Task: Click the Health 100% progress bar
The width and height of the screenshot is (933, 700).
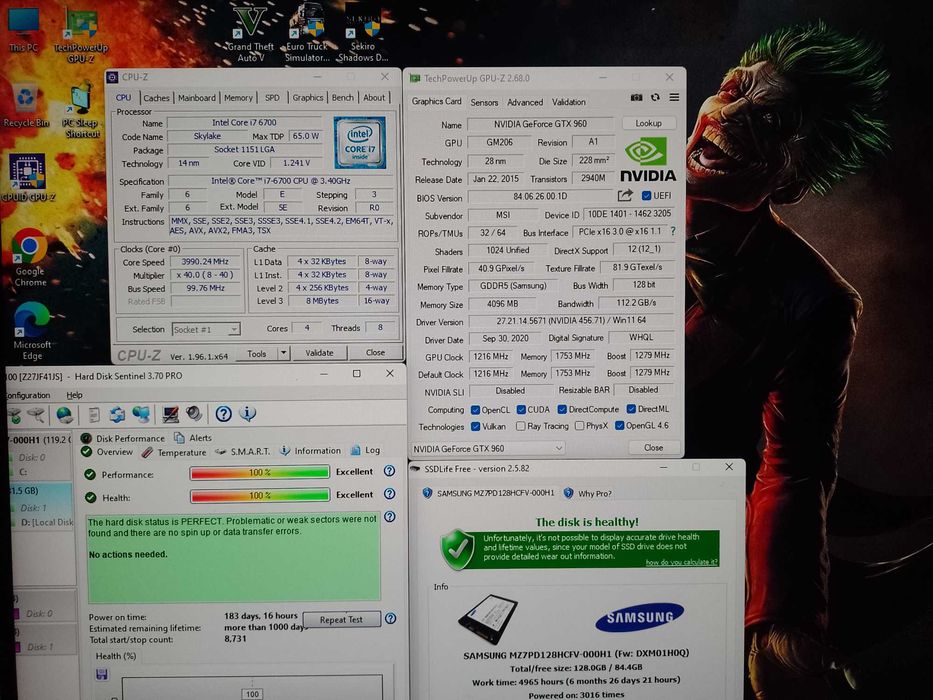Action: click(259, 495)
